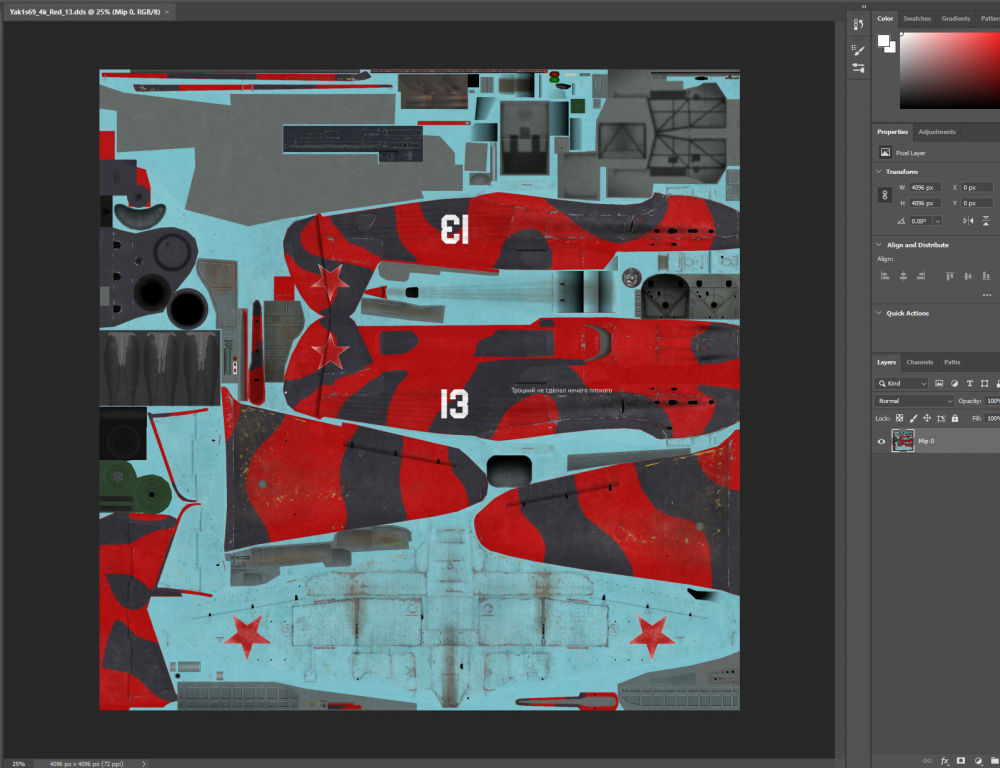Create a new layer group folder
Screen dimensions: 1000x768
(x=993, y=761)
